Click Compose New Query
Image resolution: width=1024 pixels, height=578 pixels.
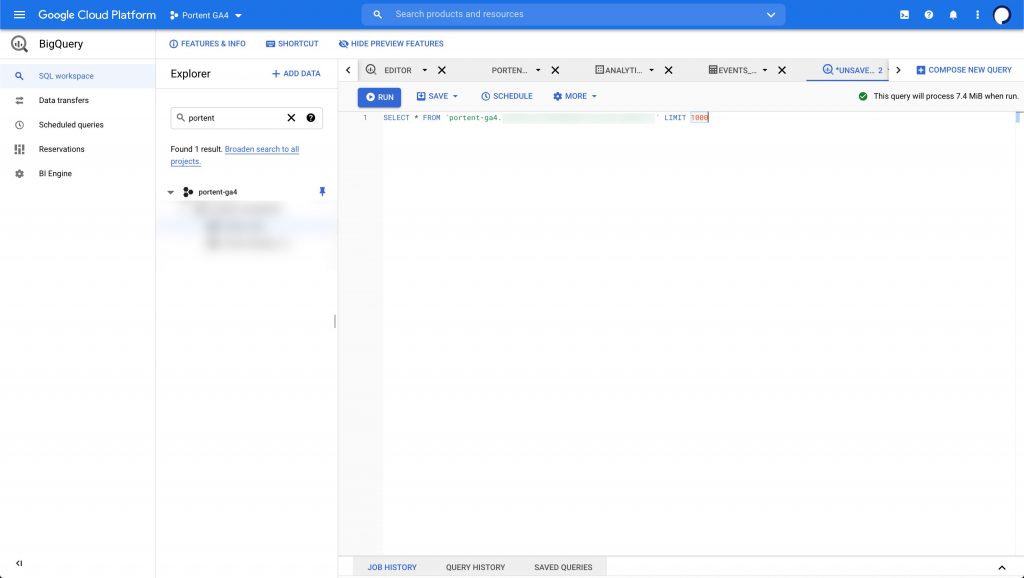pyautogui.click(x=964, y=70)
